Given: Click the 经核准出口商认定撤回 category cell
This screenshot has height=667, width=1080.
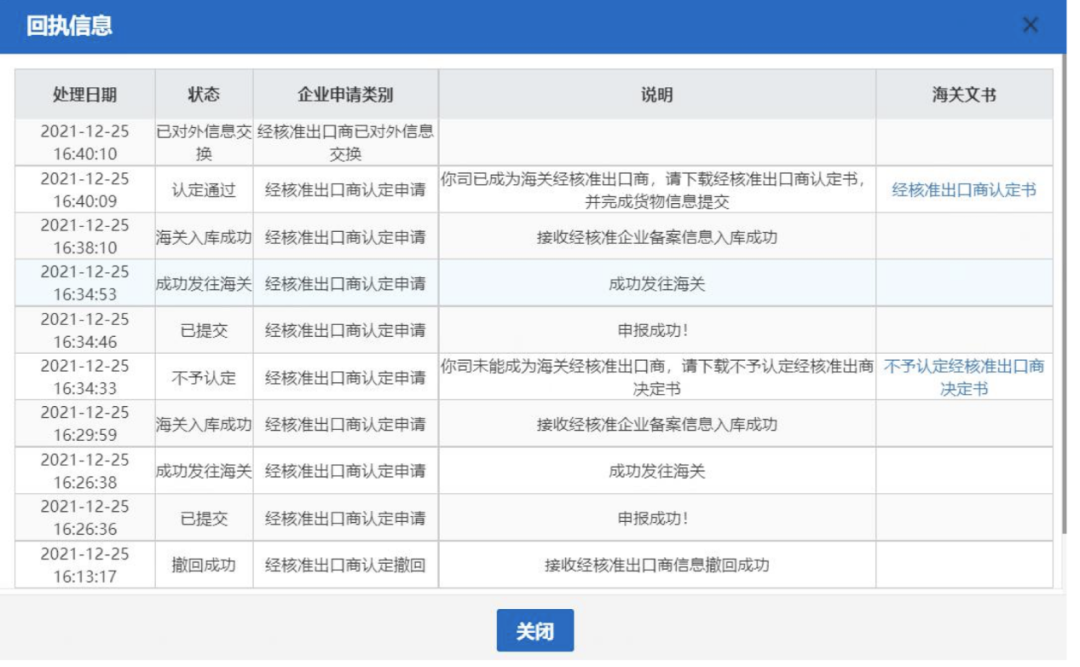Looking at the screenshot, I should pos(345,565).
